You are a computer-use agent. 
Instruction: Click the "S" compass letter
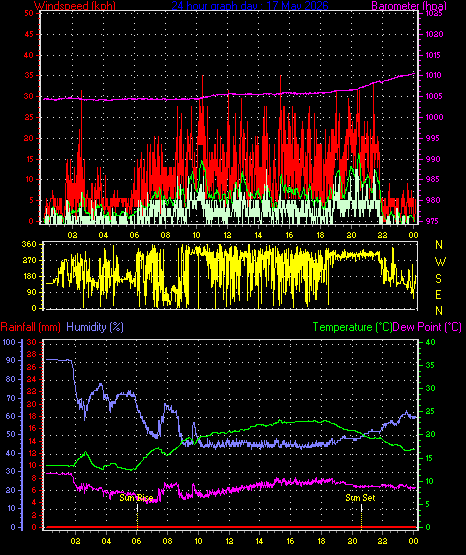point(438,279)
